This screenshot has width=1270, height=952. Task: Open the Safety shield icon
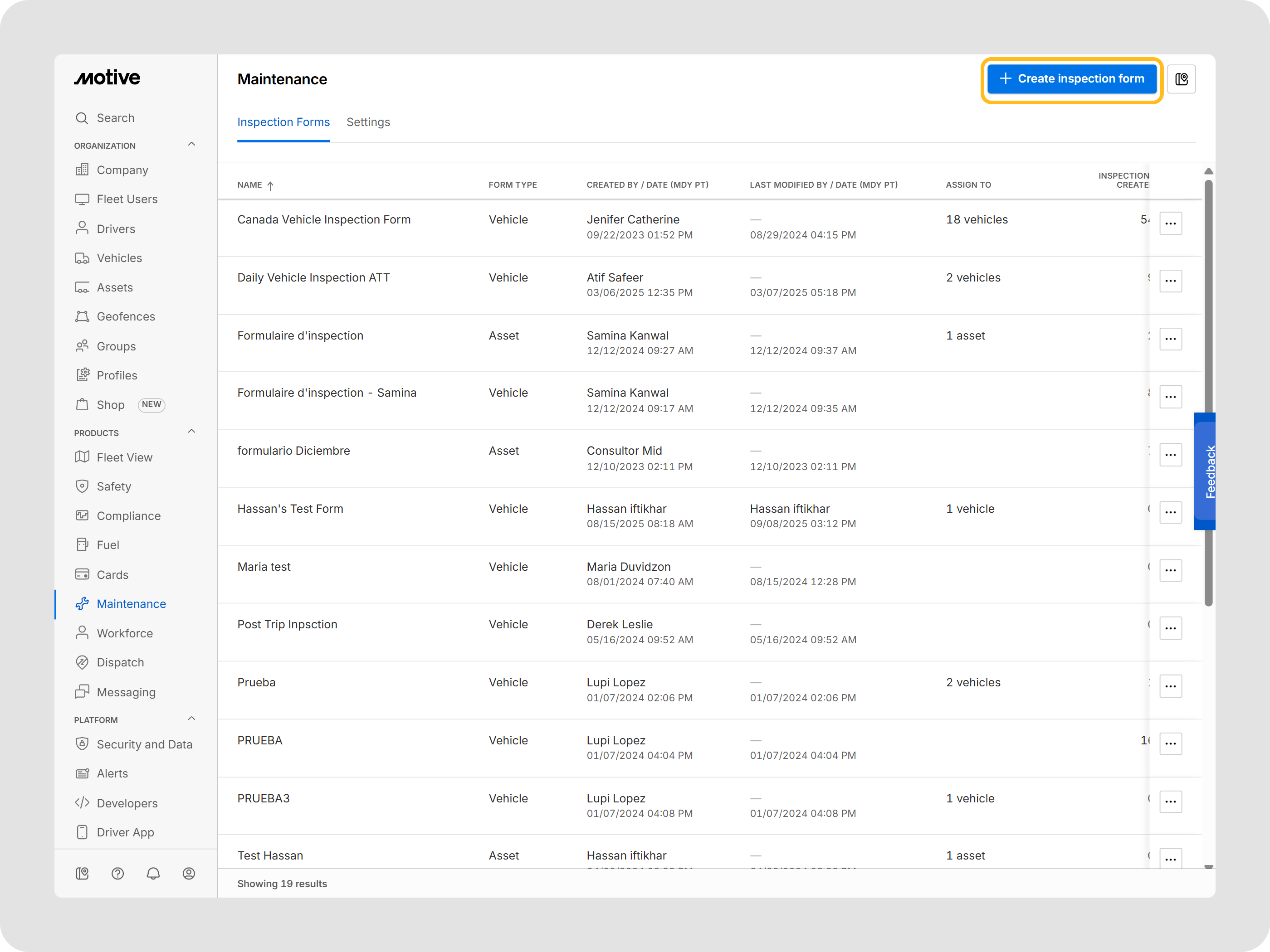[x=82, y=486]
